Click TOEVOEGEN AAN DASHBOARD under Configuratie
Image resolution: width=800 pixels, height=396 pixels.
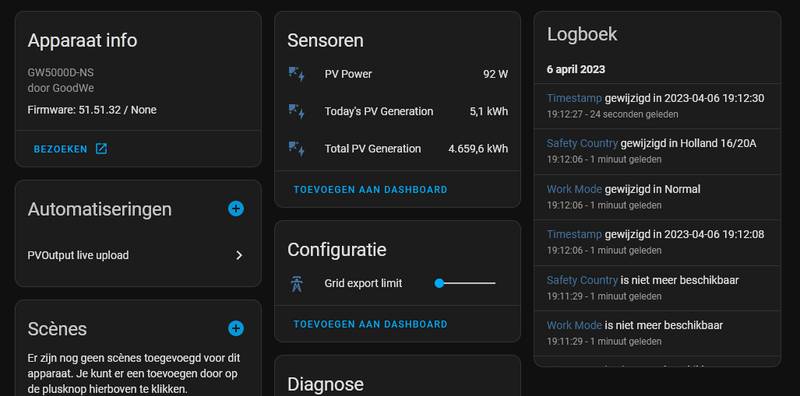370,325
